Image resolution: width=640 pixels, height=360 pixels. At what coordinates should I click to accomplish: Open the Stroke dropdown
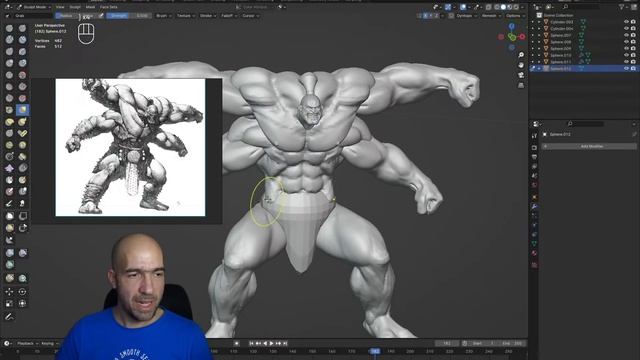[x=208, y=16]
